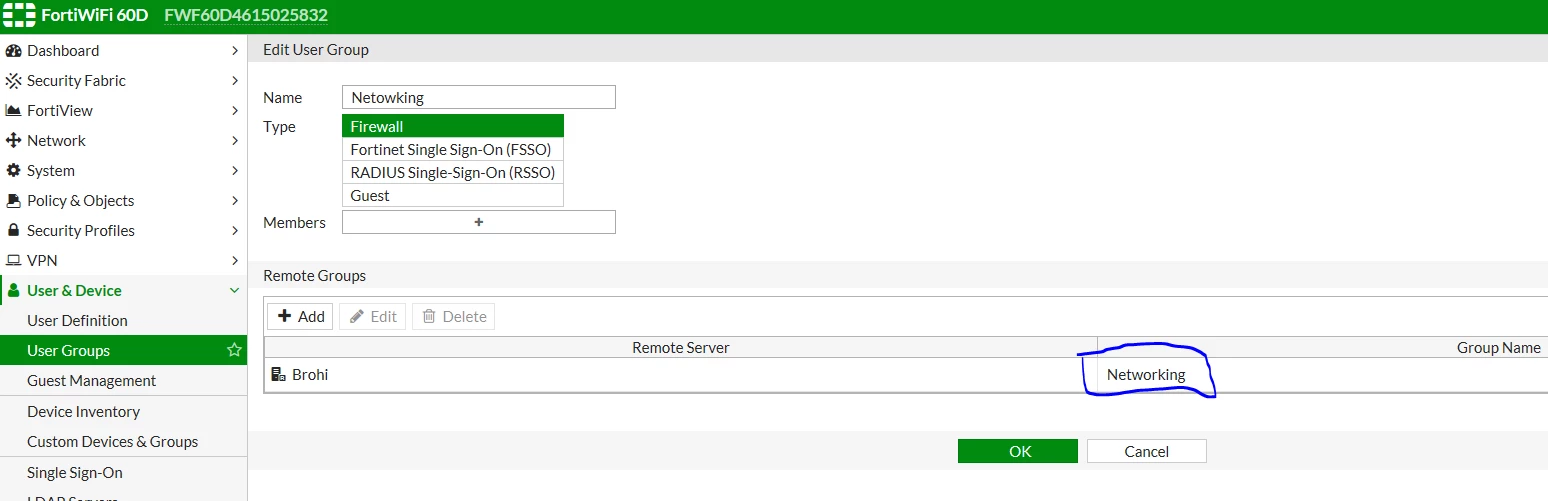Expand the Dashboard menu chevron
The width and height of the screenshot is (1548, 501).
tap(235, 51)
